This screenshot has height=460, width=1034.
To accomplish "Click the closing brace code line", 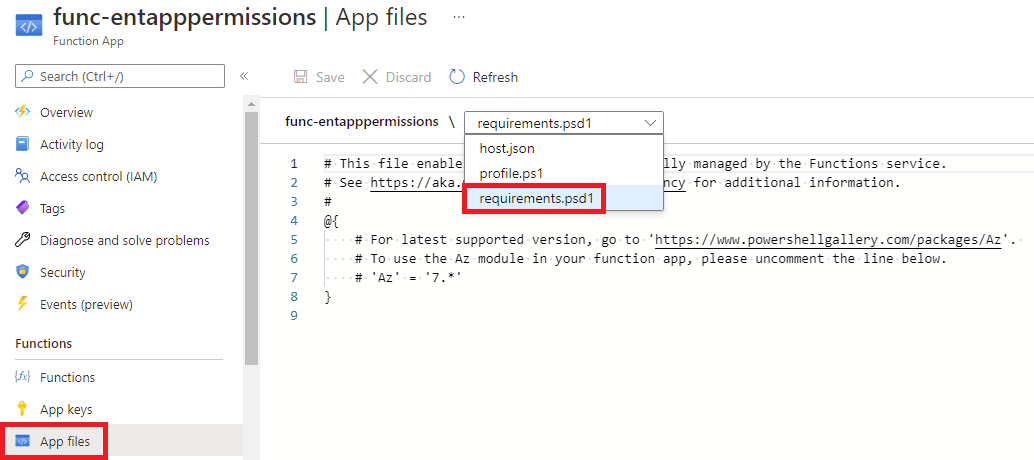I will [x=328, y=297].
